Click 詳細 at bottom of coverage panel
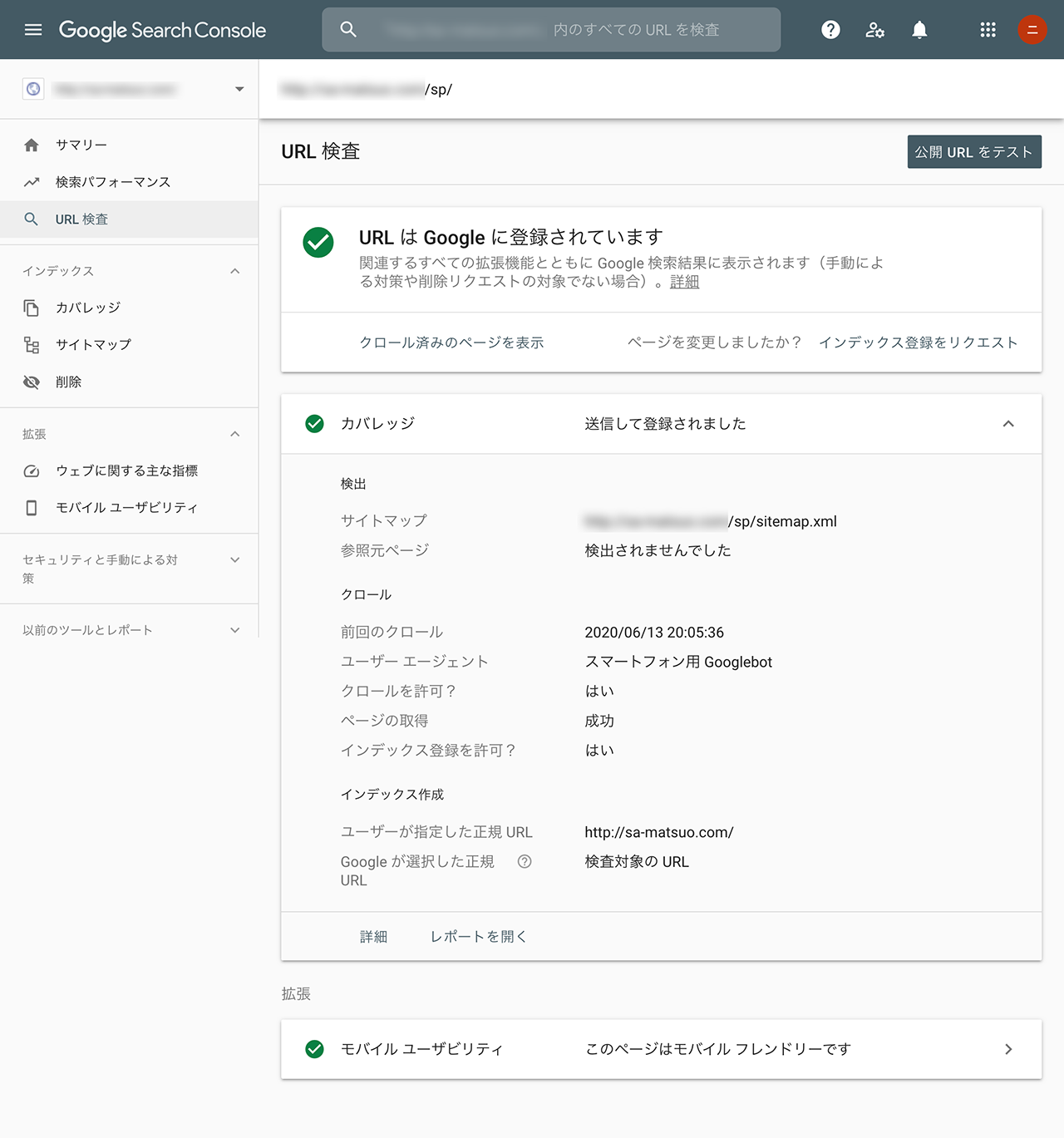1064x1138 pixels. pyautogui.click(x=373, y=937)
